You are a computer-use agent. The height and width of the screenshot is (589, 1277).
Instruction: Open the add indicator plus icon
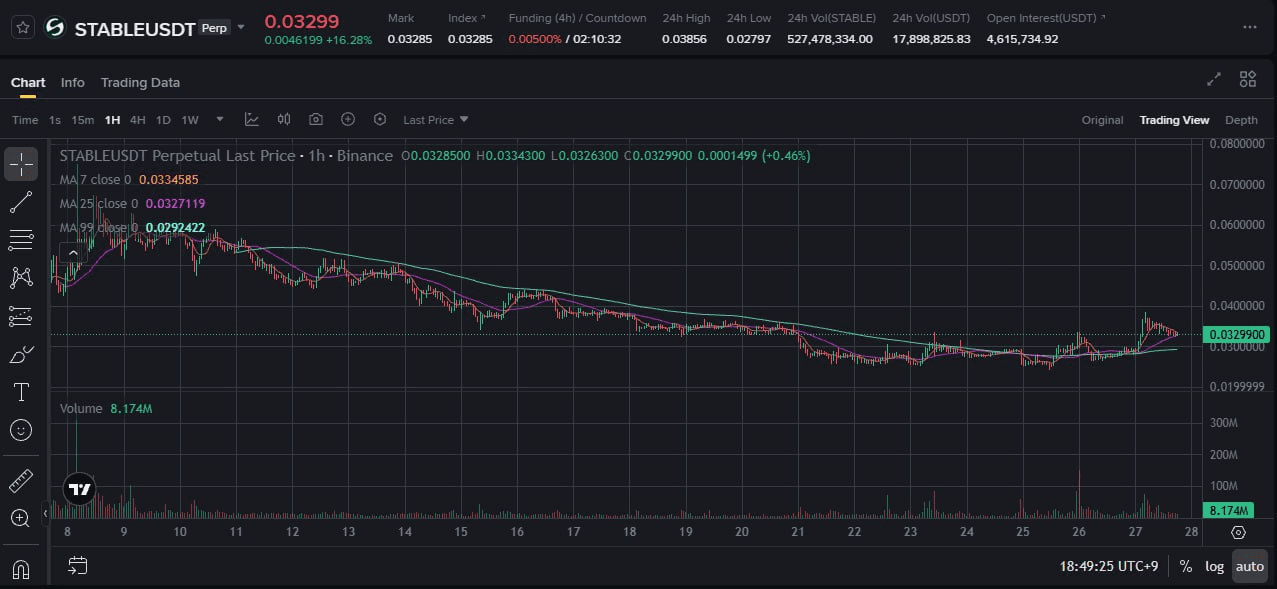click(x=348, y=119)
